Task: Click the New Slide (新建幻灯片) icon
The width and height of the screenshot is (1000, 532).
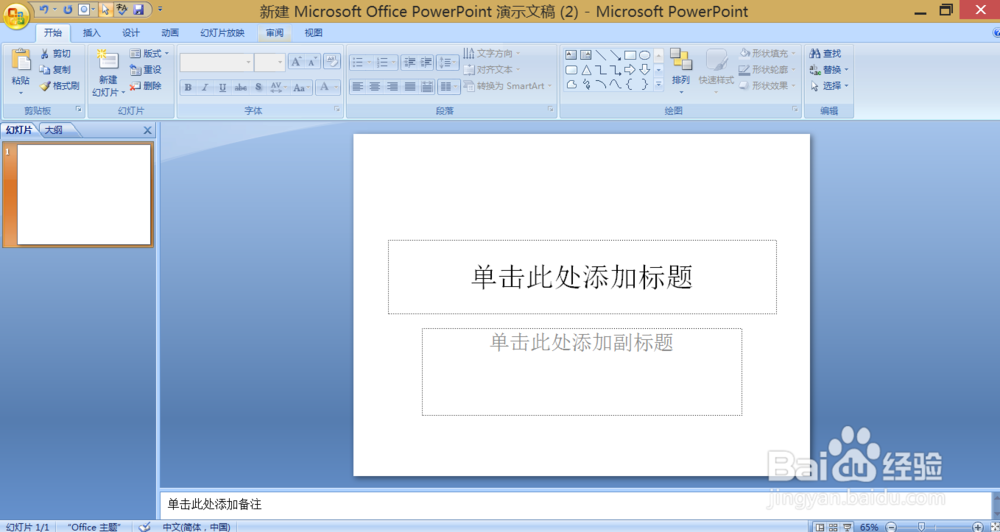Action: (x=108, y=61)
